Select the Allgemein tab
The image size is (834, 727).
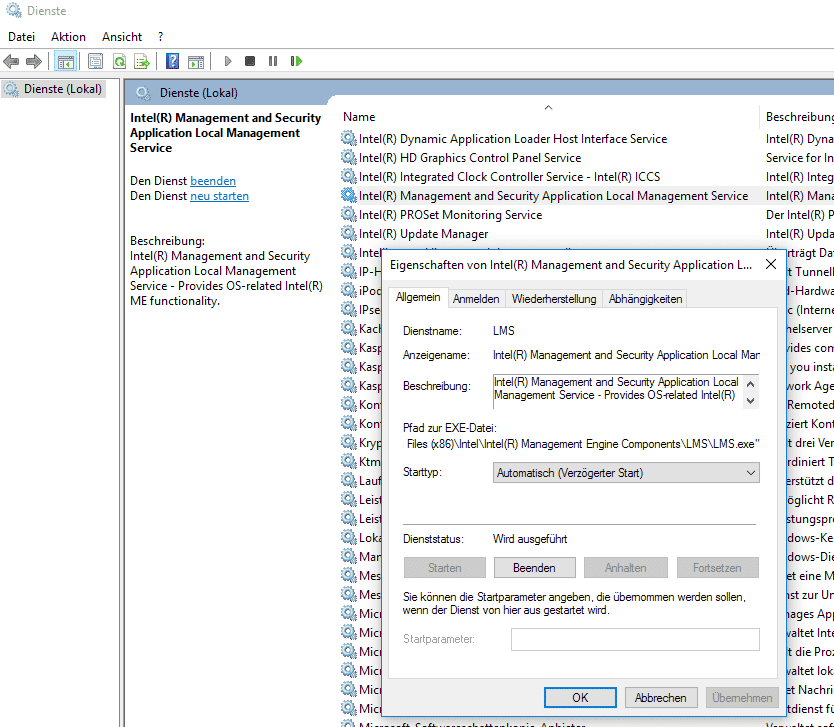418,297
